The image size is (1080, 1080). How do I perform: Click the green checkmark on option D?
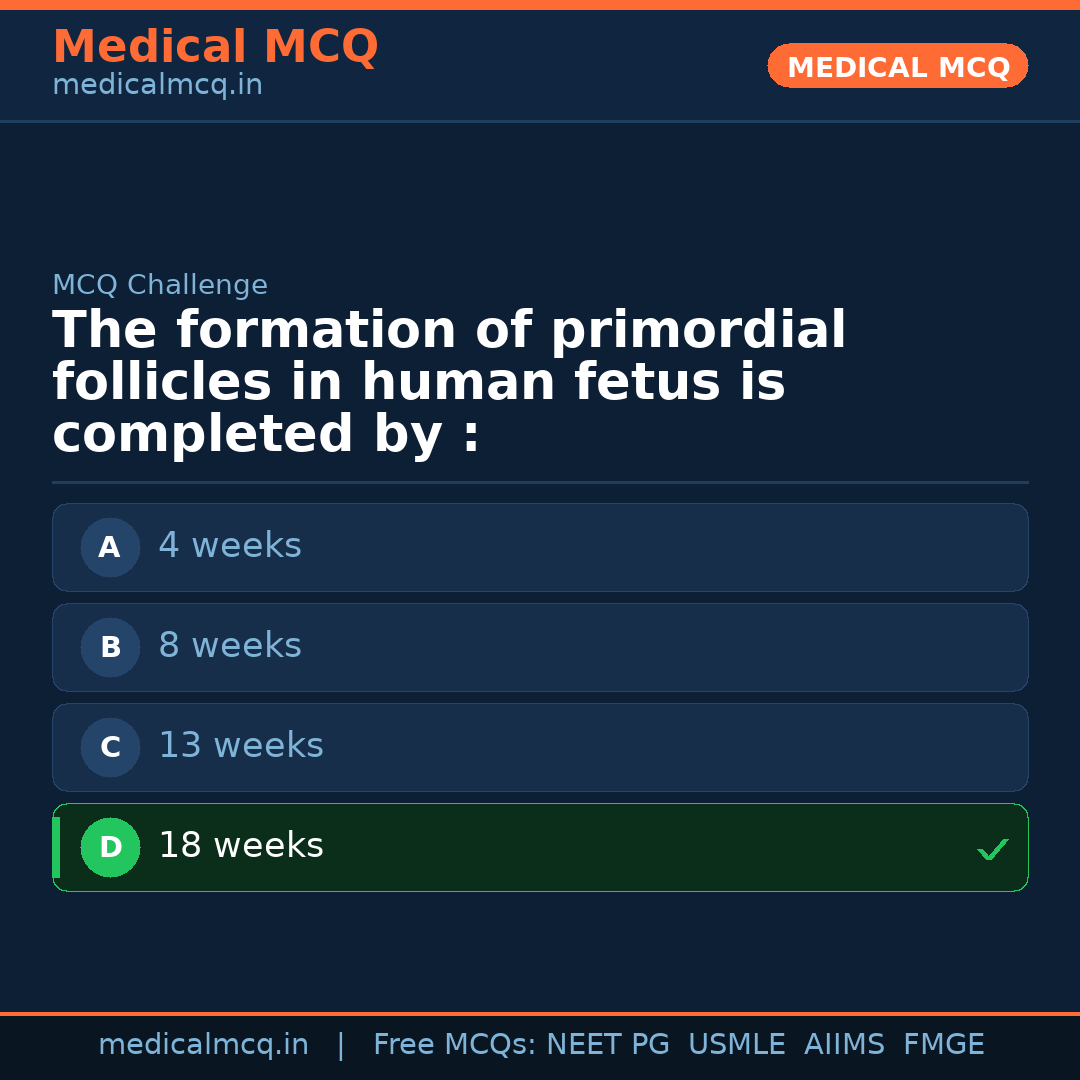coord(992,849)
